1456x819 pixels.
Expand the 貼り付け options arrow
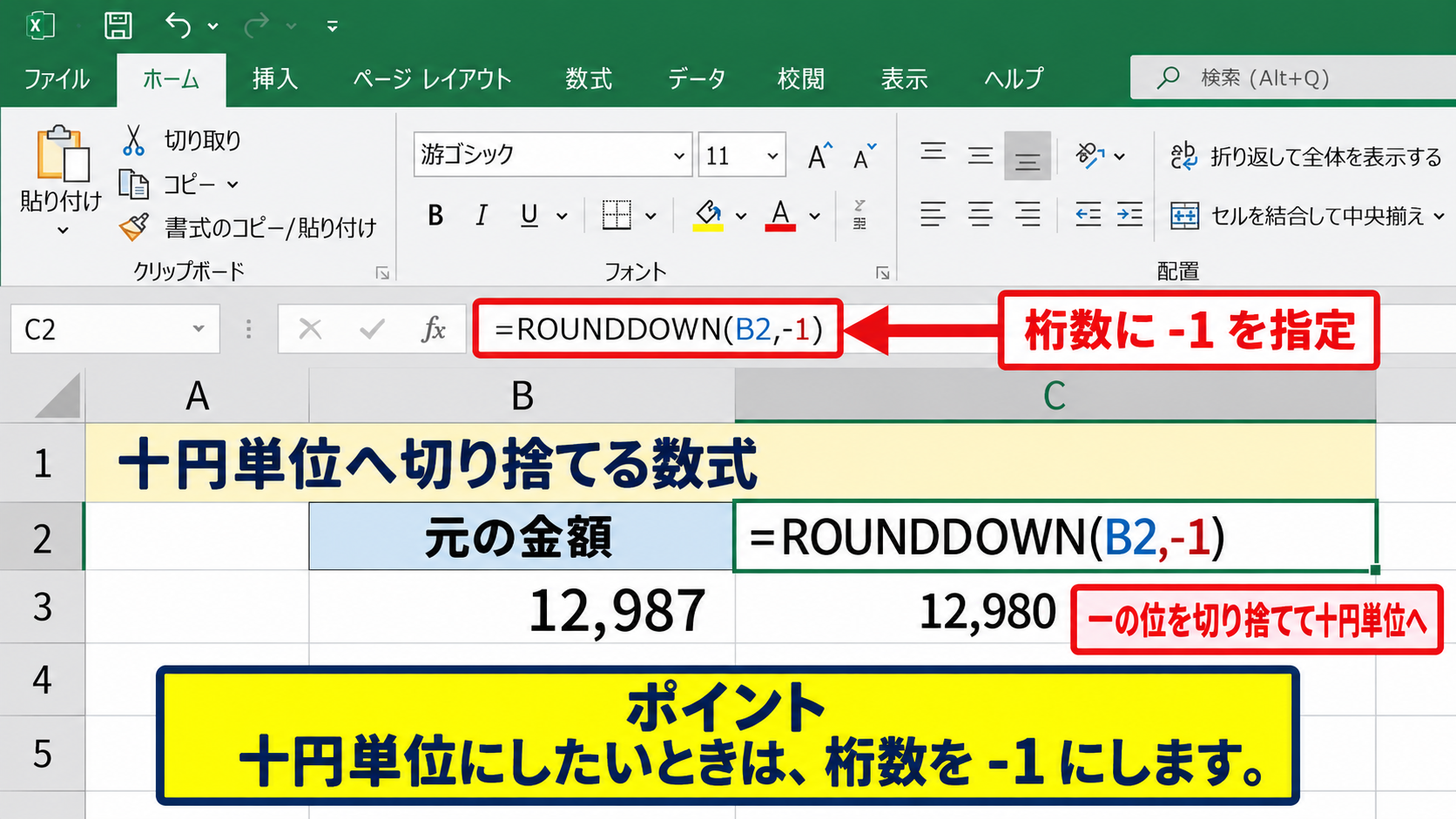[x=63, y=231]
